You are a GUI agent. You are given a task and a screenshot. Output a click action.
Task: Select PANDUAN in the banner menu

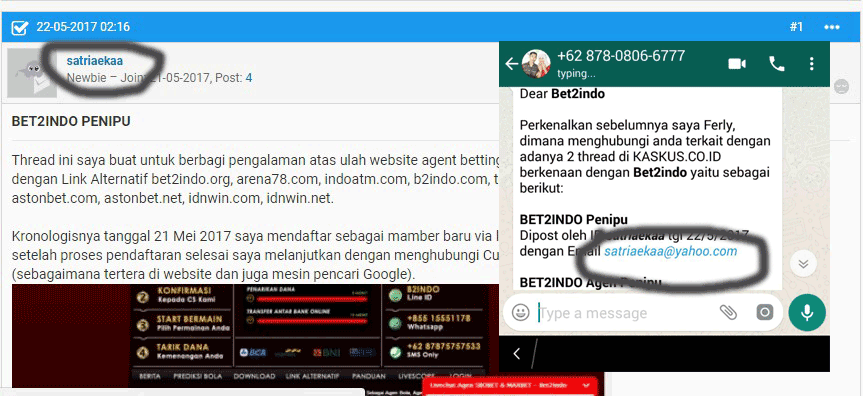tap(369, 376)
